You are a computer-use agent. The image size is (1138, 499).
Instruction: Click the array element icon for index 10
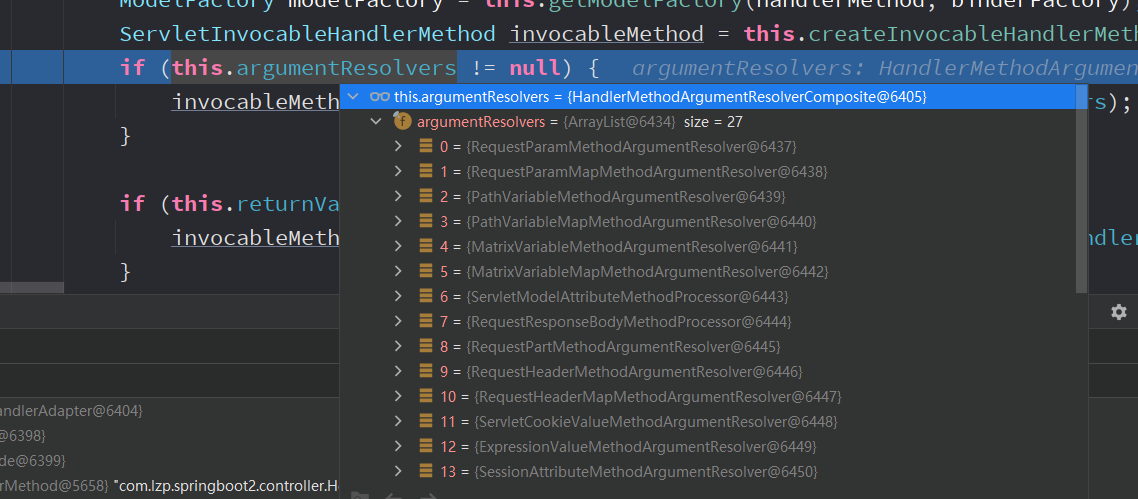pyautogui.click(x=427, y=397)
